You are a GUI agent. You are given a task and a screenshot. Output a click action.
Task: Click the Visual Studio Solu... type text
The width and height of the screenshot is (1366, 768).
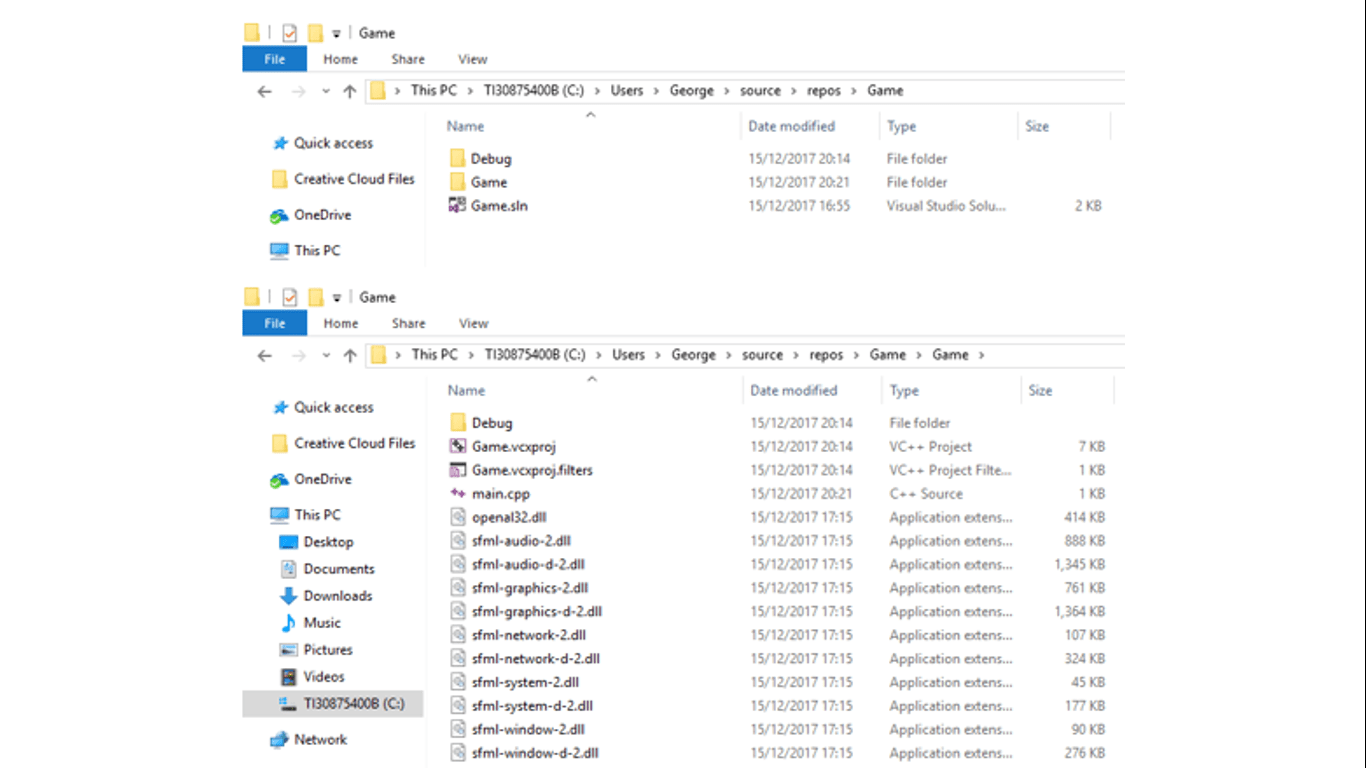946,206
